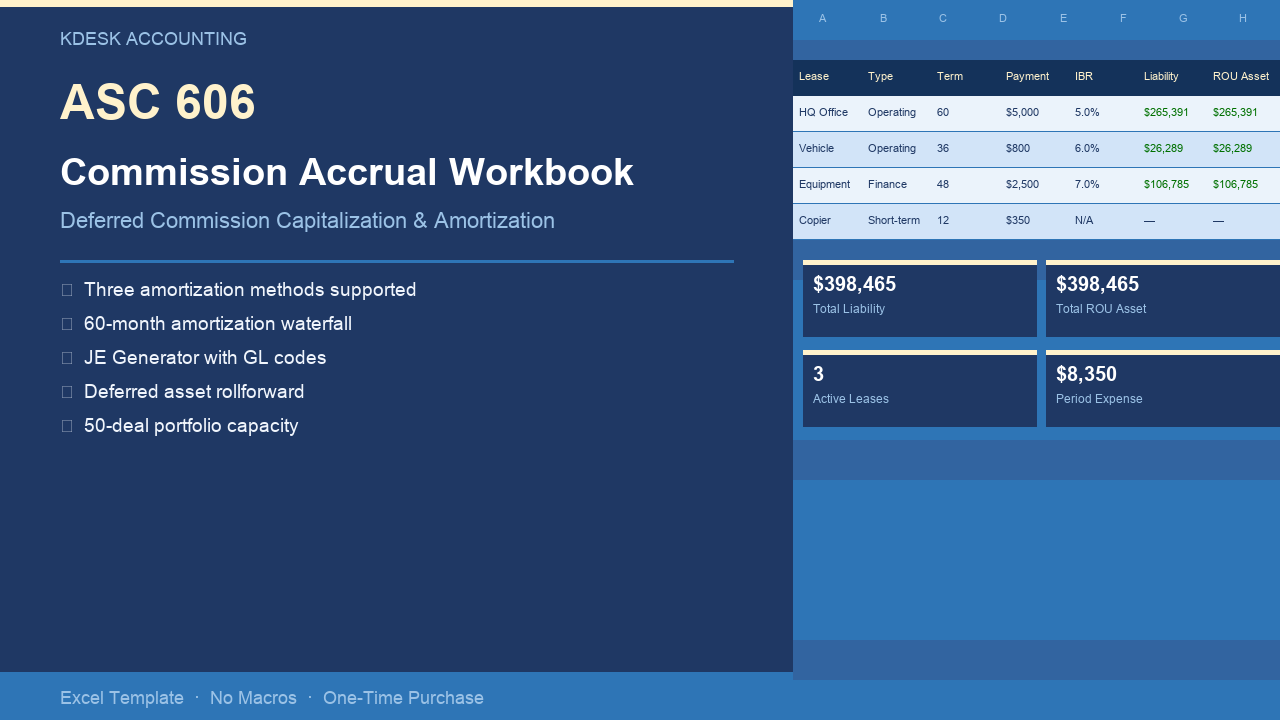Click spreadsheet column letter A header
The image size is (1280, 720).
click(822, 18)
